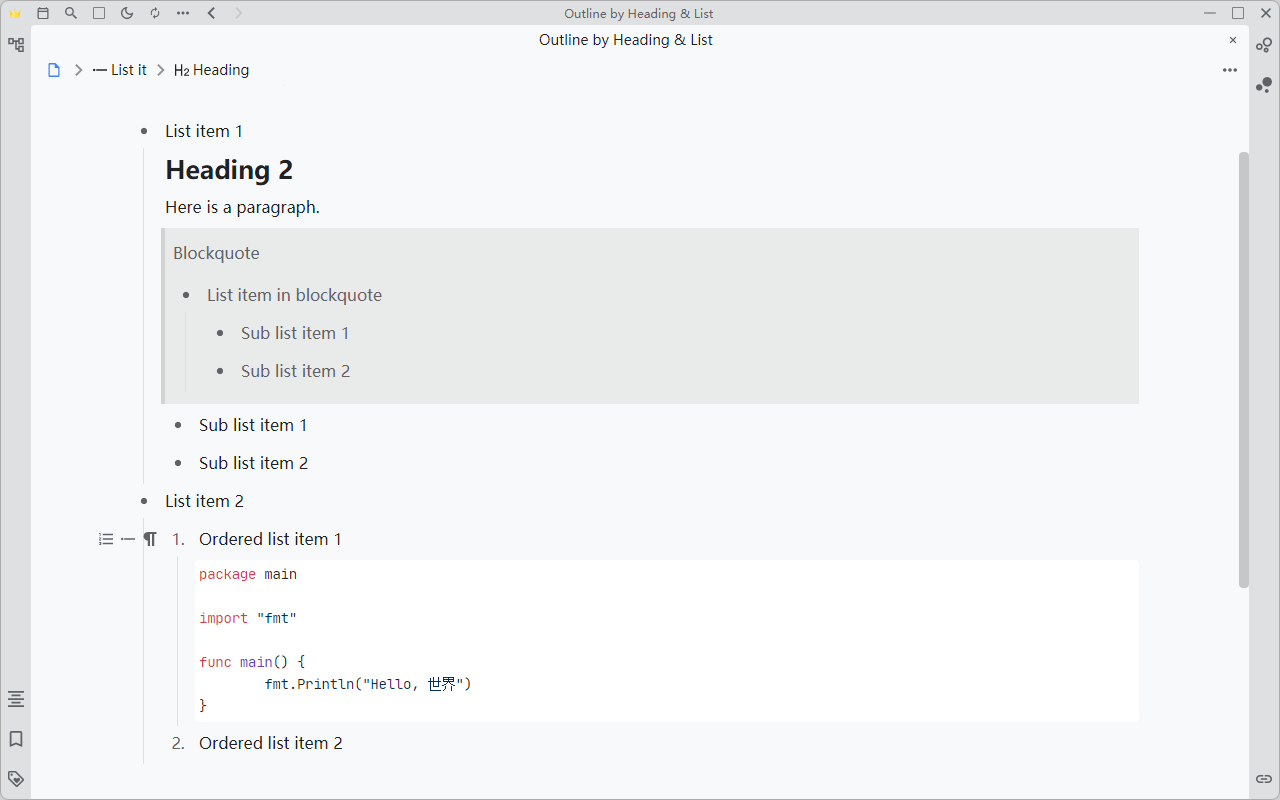Open the Tags panel icon
Screen dimensions: 1280x800
(x=16, y=778)
